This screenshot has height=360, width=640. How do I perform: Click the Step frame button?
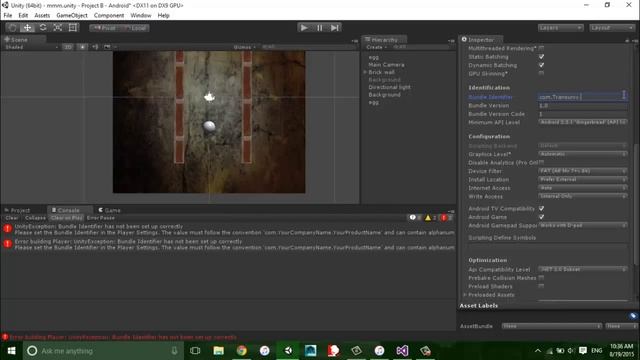coord(335,28)
